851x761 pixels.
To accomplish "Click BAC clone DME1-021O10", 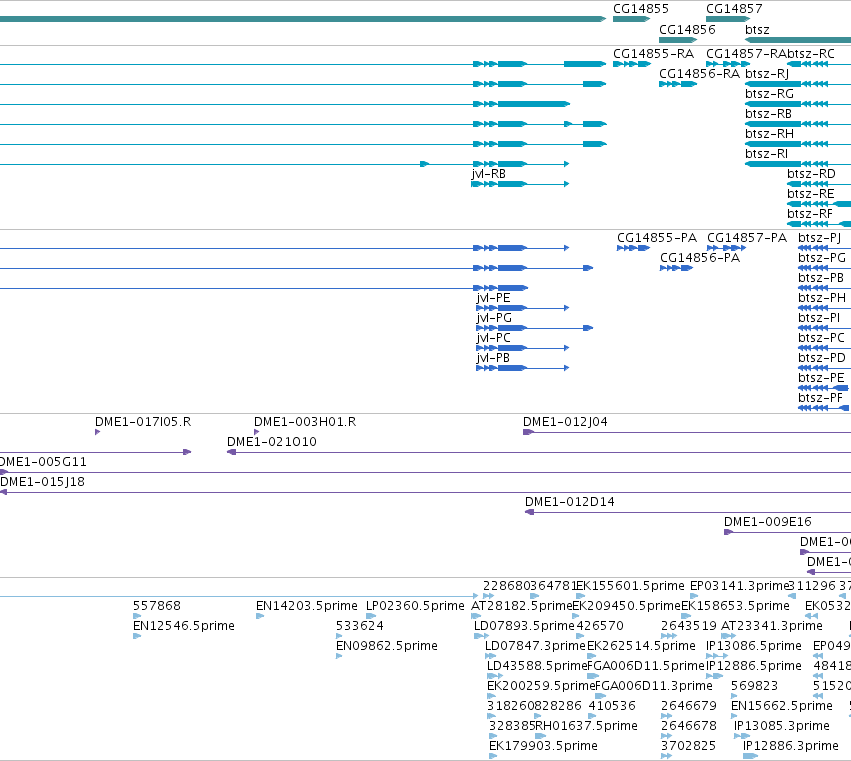I will (x=272, y=442).
